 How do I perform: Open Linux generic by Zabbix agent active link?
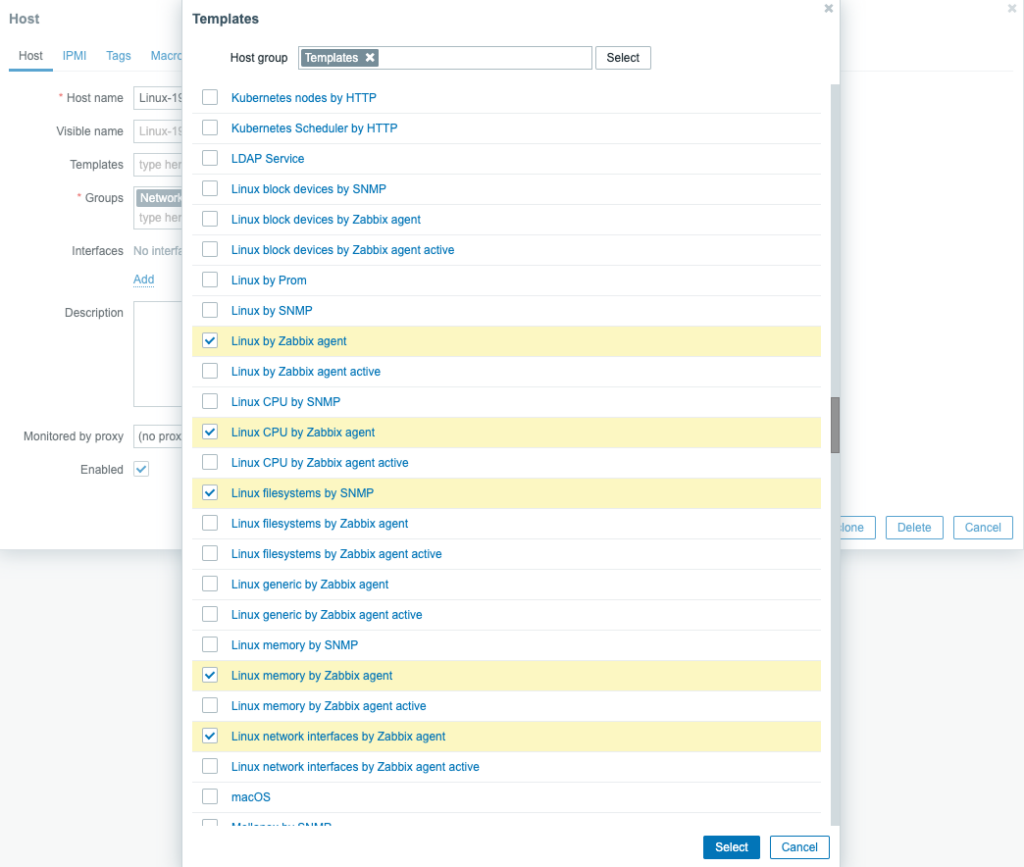tap(327, 614)
